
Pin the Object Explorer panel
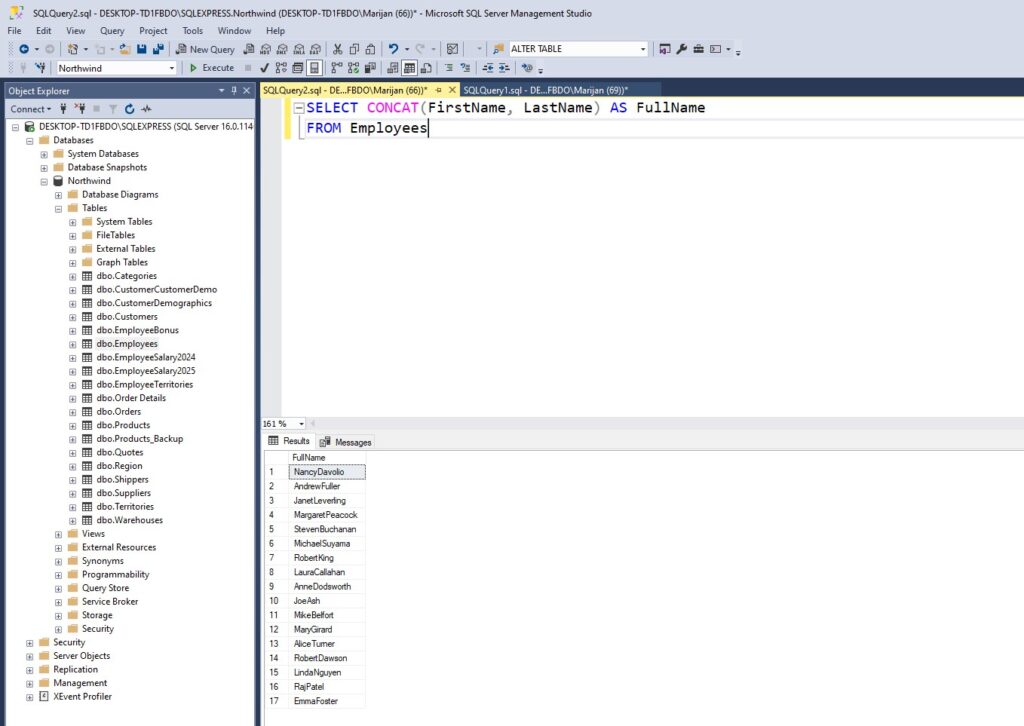click(234, 91)
